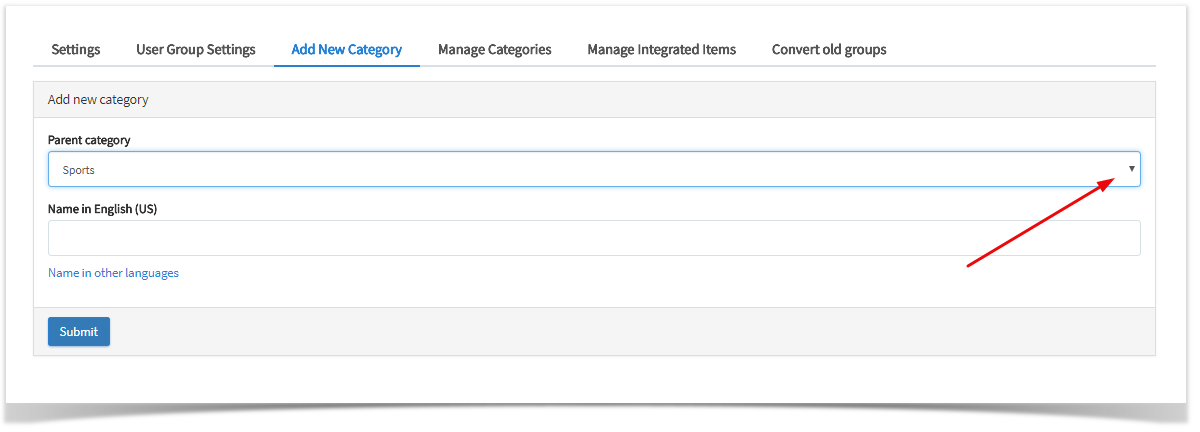Image resolution: width=1200 pixels, height=432 pixels.
Task: Open the Manage Integrated Items tab
Action: (x=662, y=49)
